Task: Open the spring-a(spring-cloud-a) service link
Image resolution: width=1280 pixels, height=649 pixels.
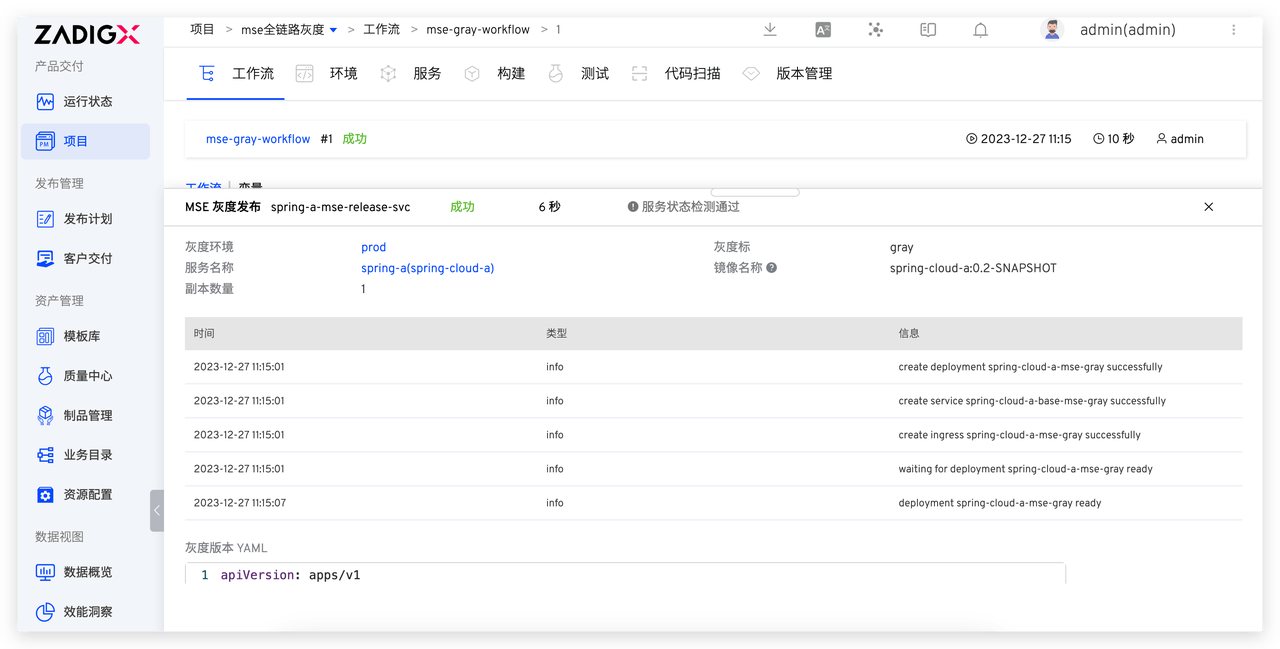Action: coord(427,268)
